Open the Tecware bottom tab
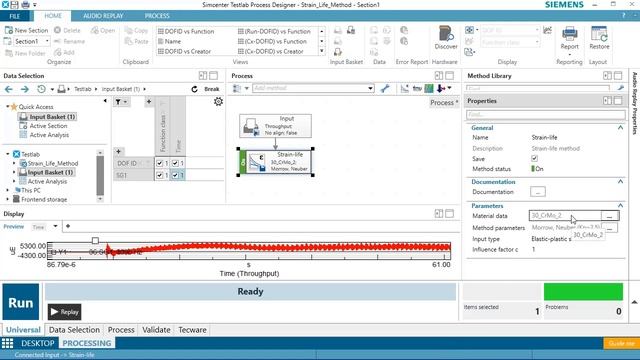Image resolution: width=640 pixels, height=360 pixels. click(x=192, y=330)
